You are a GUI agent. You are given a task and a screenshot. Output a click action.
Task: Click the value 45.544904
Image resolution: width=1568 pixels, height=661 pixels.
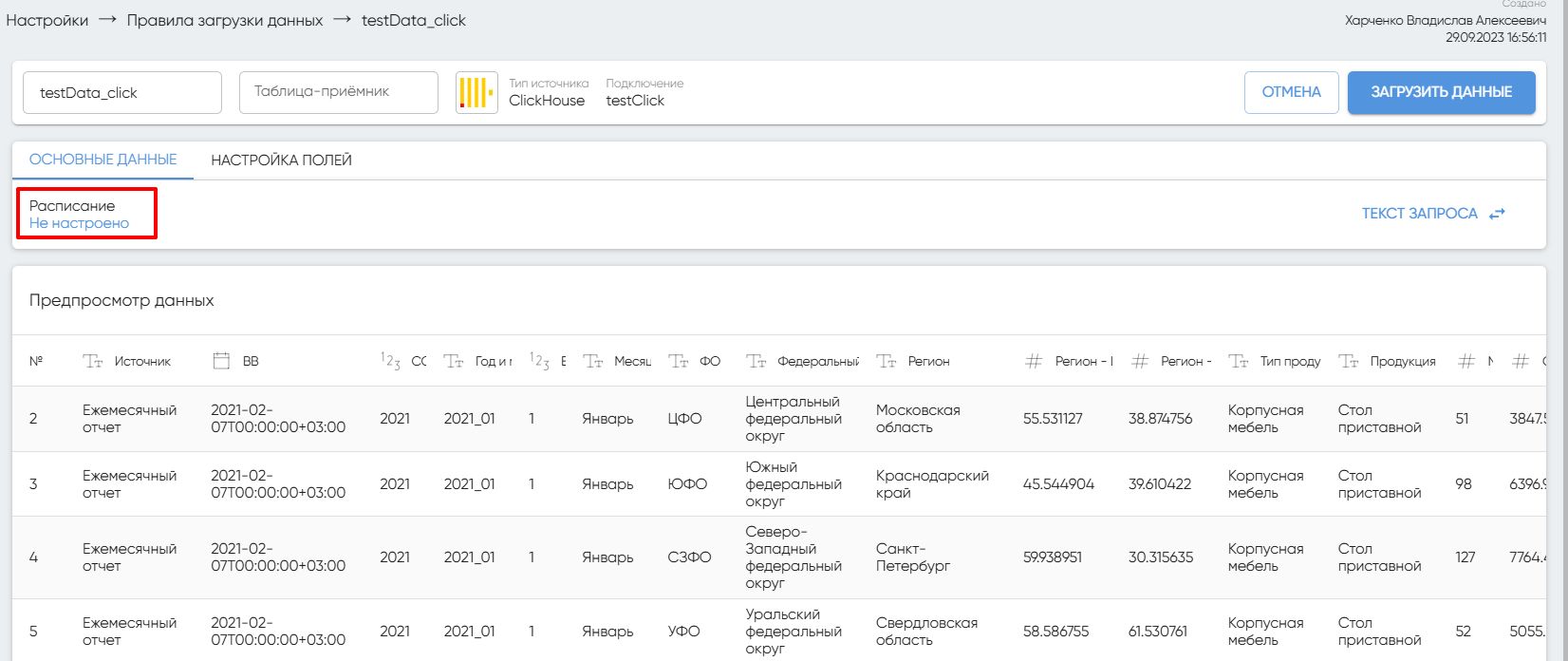(x=1058, y=484)
